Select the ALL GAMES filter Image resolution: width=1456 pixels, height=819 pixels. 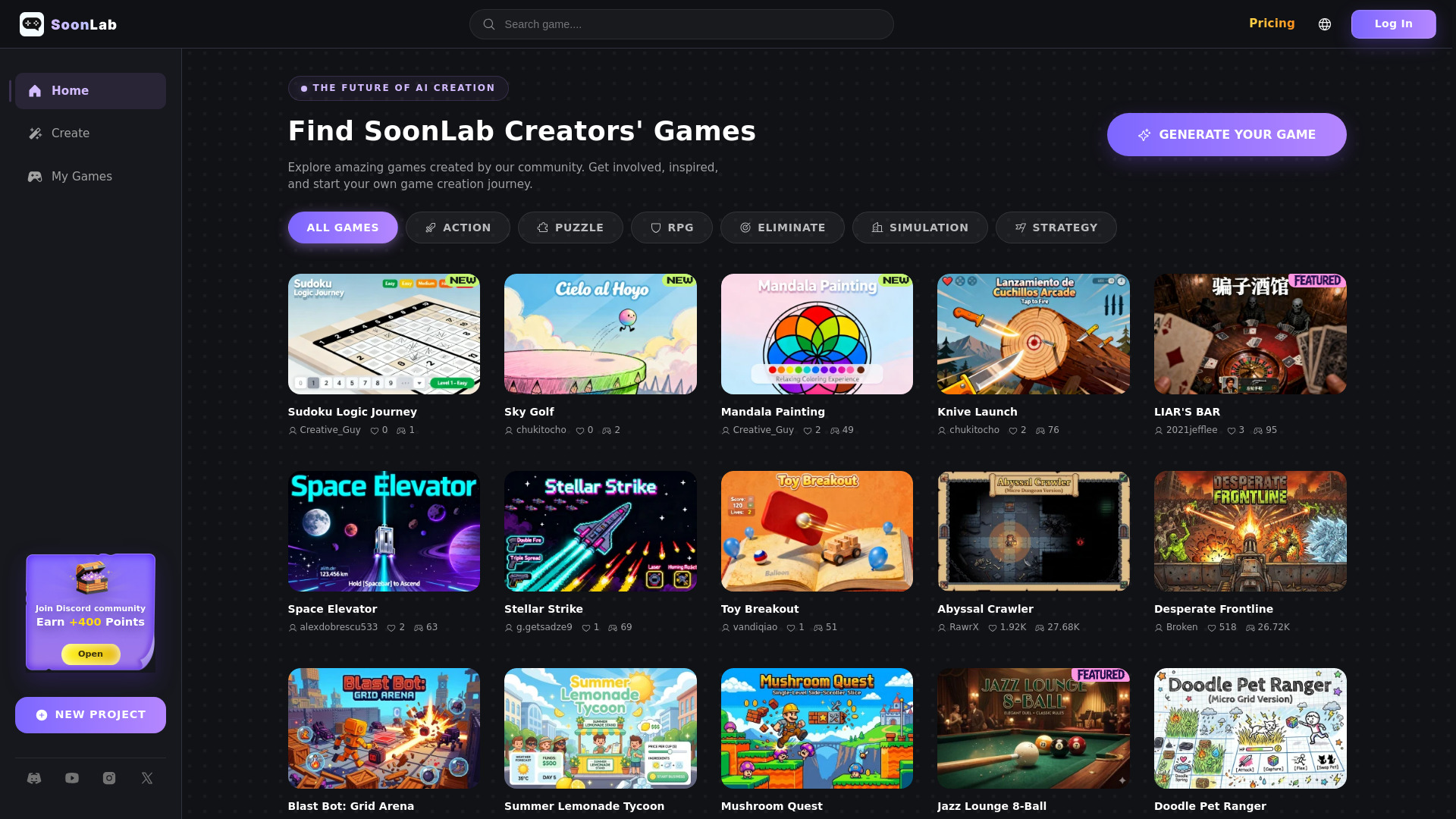[343, 227]
